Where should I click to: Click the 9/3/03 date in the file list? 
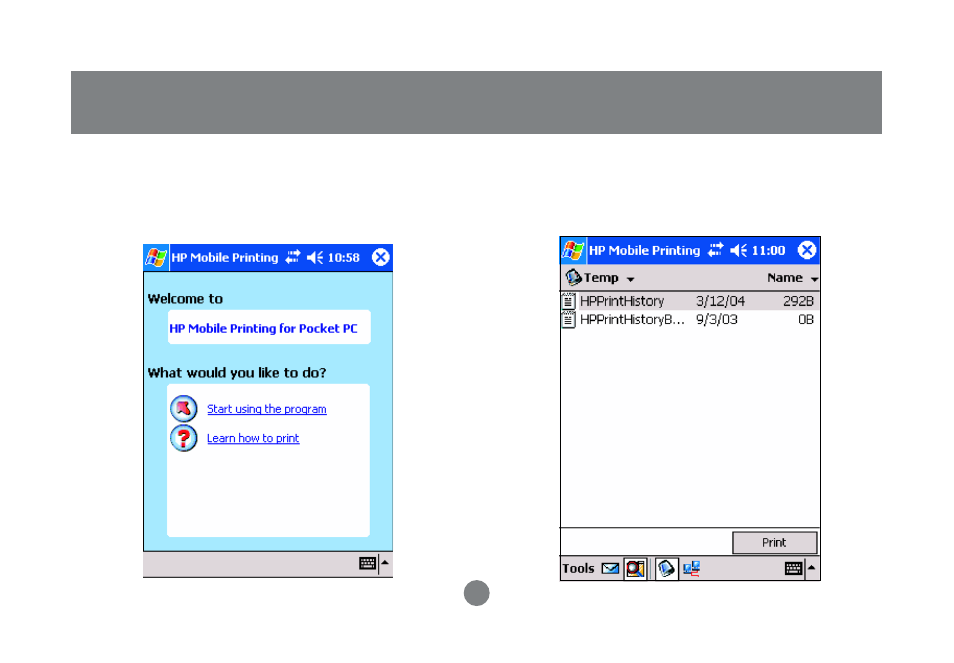[717, 319]
